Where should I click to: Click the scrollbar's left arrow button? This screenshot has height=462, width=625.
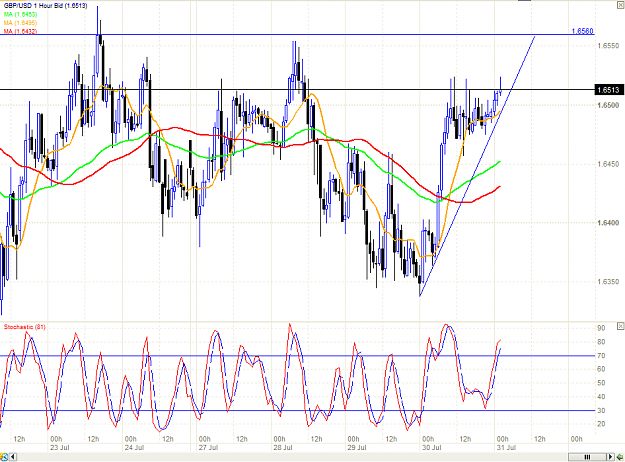click(13, 457)
